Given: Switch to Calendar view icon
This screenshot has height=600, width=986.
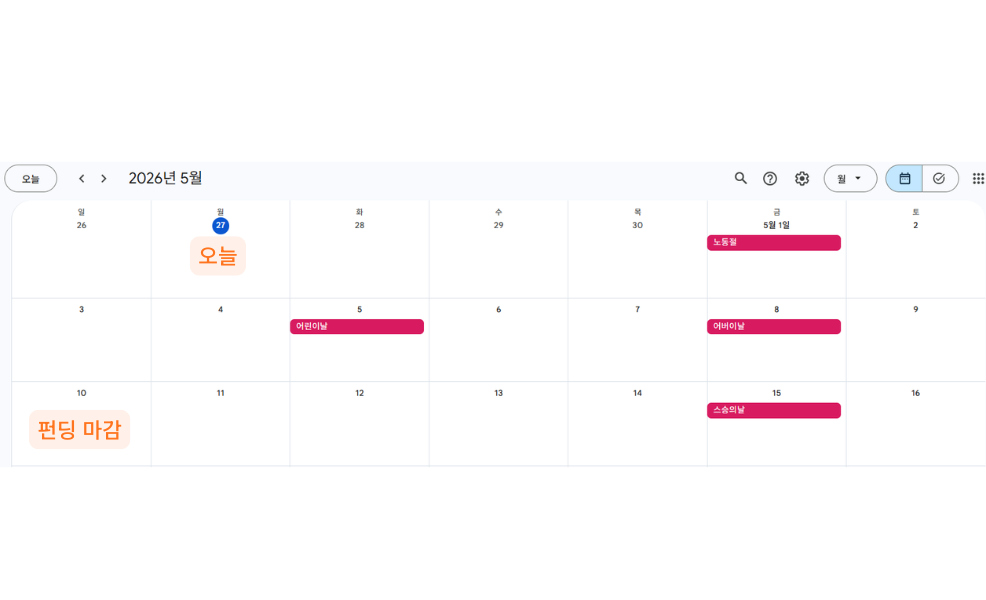Looking at the screenshot, I should [x=904, y=179].
